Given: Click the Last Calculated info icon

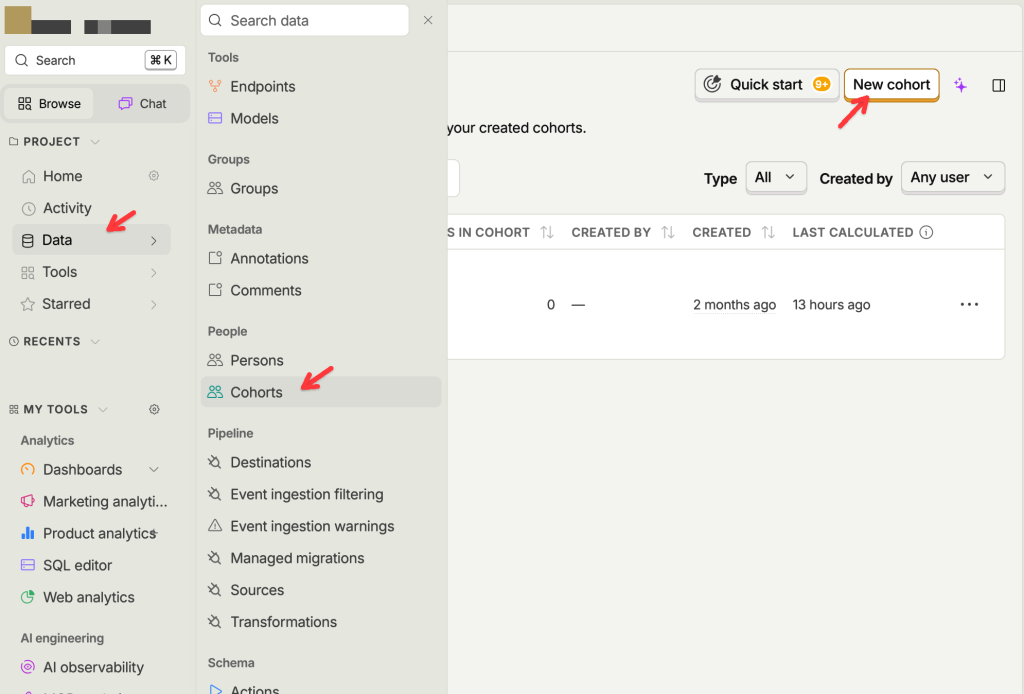Looking at the screenshot, I should pyautogui.click(x=926, y=232).
